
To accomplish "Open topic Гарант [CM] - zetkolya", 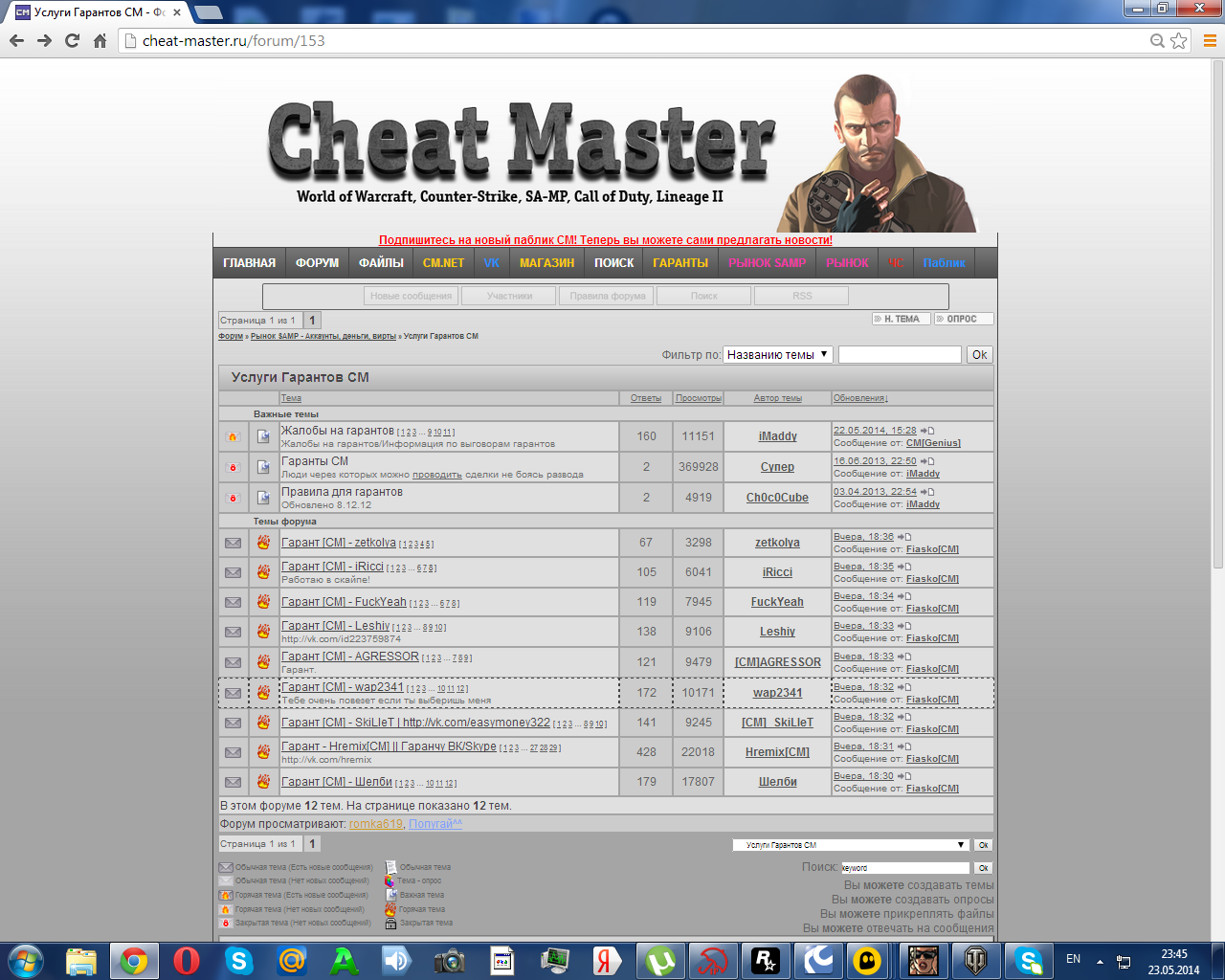I will (339, 543).
